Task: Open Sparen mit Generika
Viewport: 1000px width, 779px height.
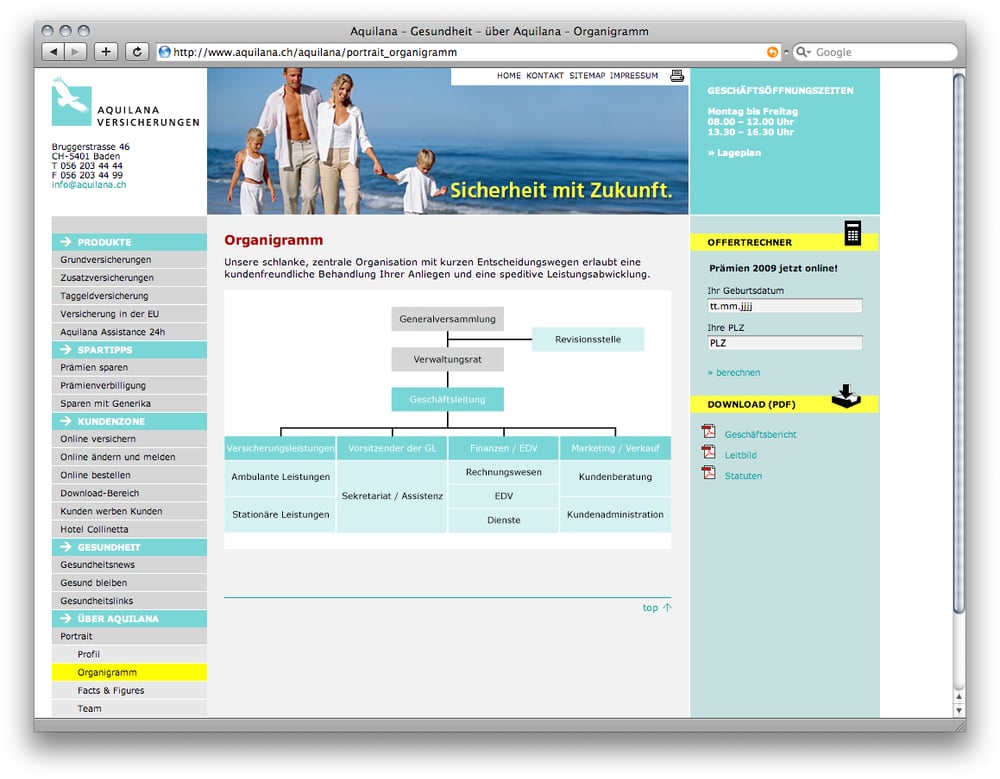Action: (129, 403)
